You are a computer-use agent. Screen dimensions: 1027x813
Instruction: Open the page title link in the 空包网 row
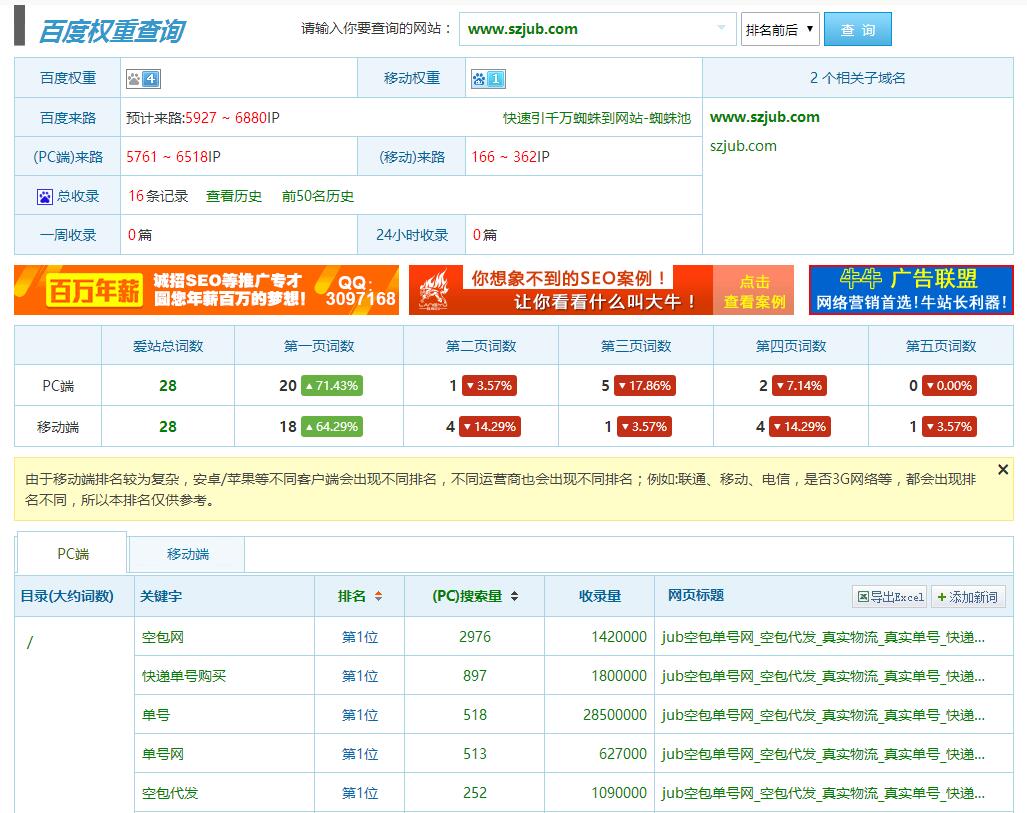(823, 637)
